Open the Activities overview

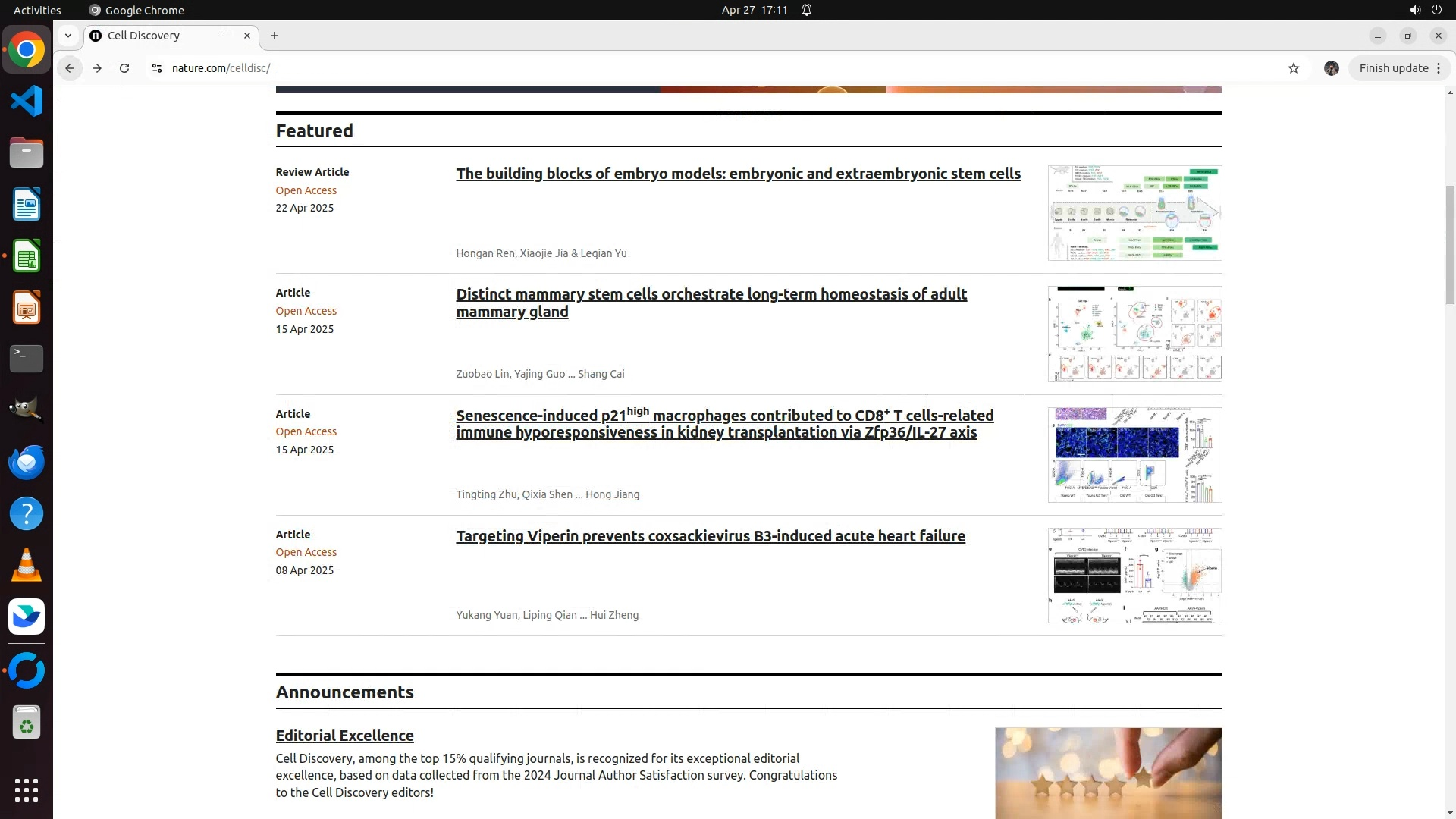[x=37, y=10]
